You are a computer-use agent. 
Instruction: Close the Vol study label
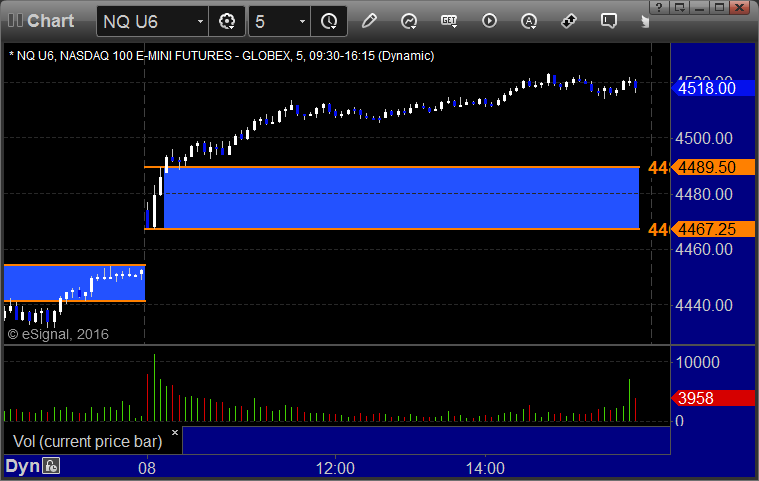pos(175,432)
